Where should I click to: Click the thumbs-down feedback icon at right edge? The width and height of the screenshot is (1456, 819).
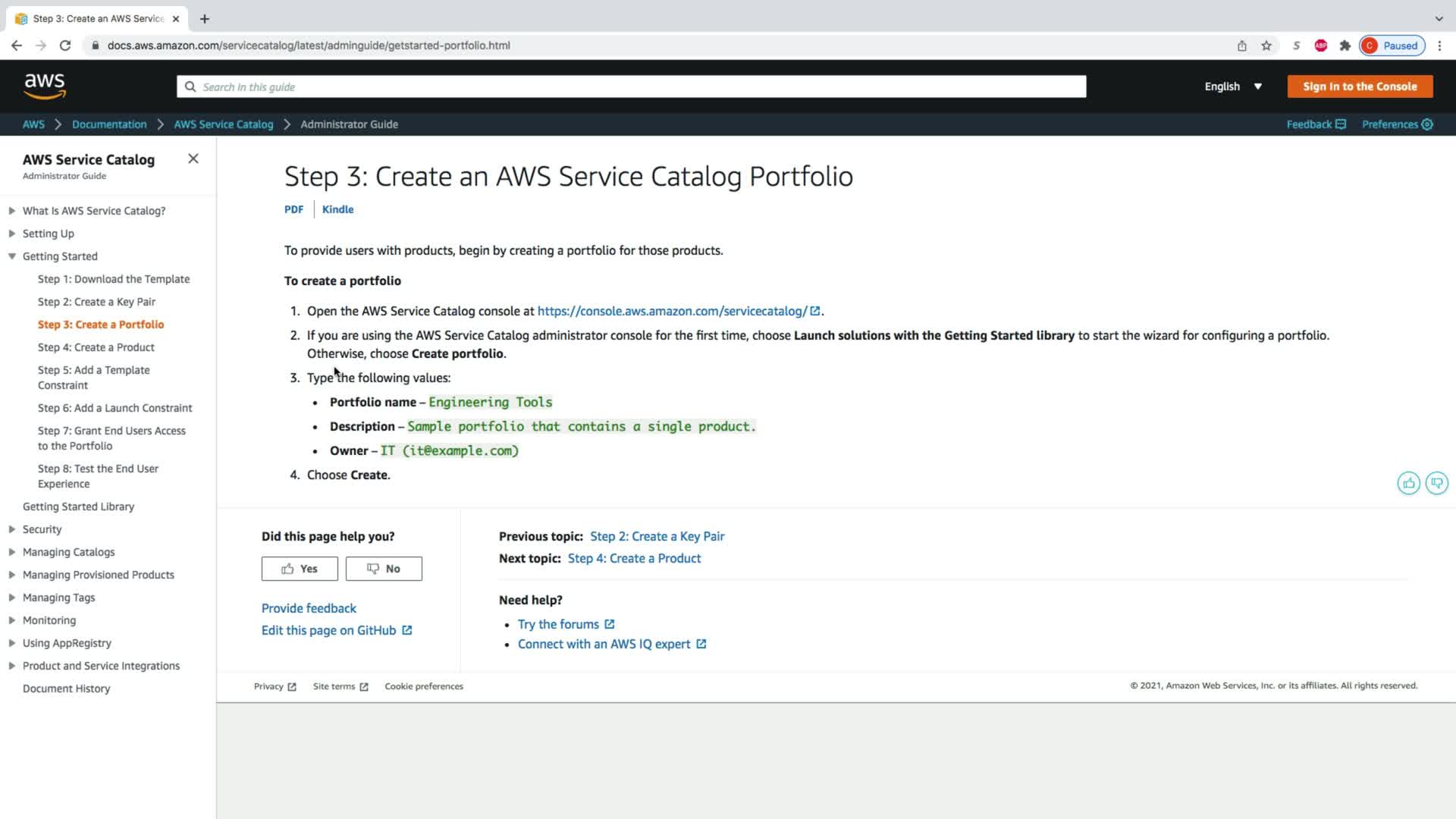coord(1436,483)
